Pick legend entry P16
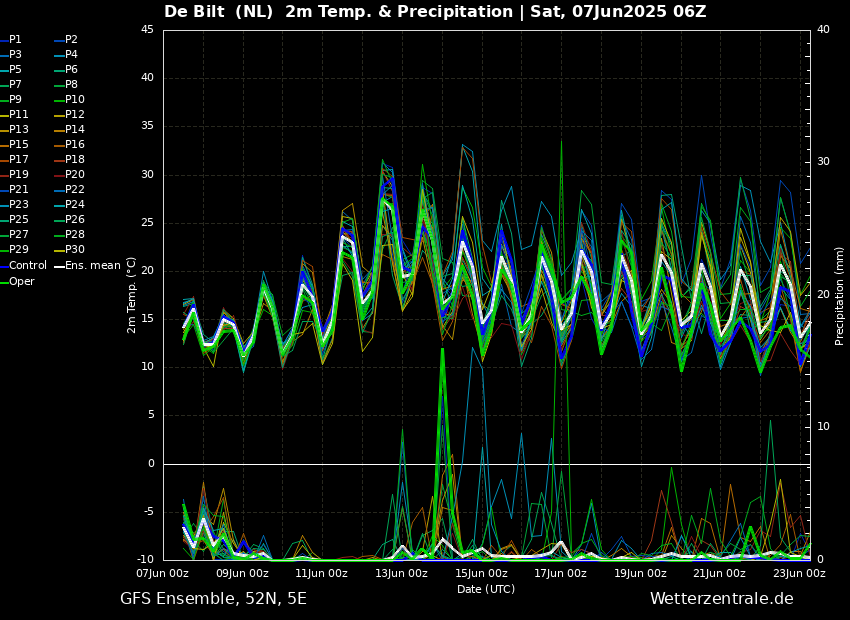Screen dimensions: 850x620 click(x=69, y=145)
